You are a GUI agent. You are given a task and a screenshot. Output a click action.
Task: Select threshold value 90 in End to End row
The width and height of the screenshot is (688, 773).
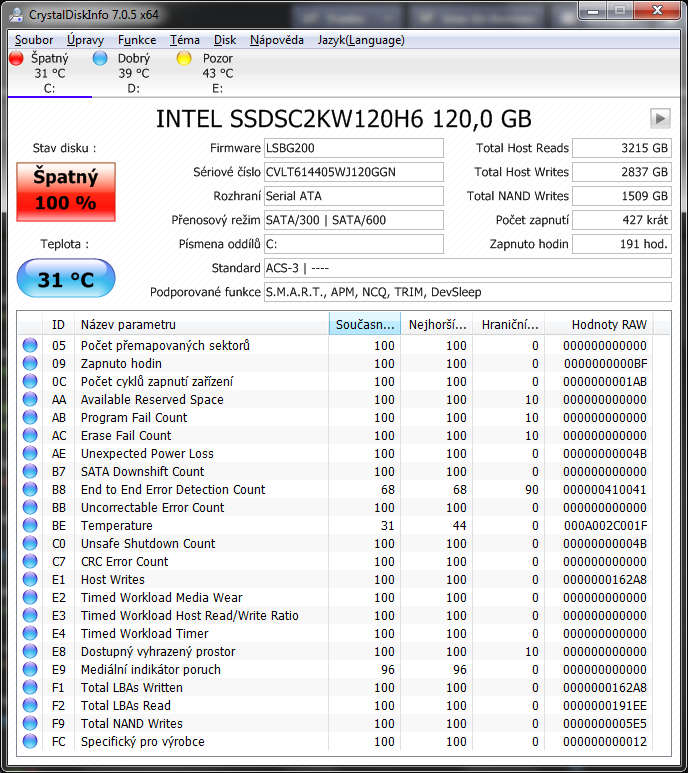[531, 490]
